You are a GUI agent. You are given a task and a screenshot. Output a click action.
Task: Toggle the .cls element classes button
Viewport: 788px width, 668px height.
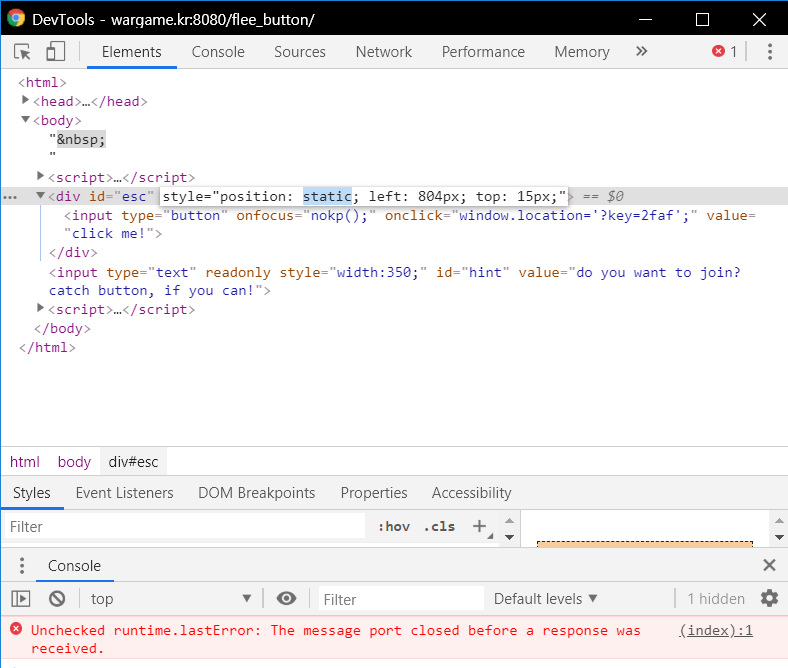click(x=439, y=526)
